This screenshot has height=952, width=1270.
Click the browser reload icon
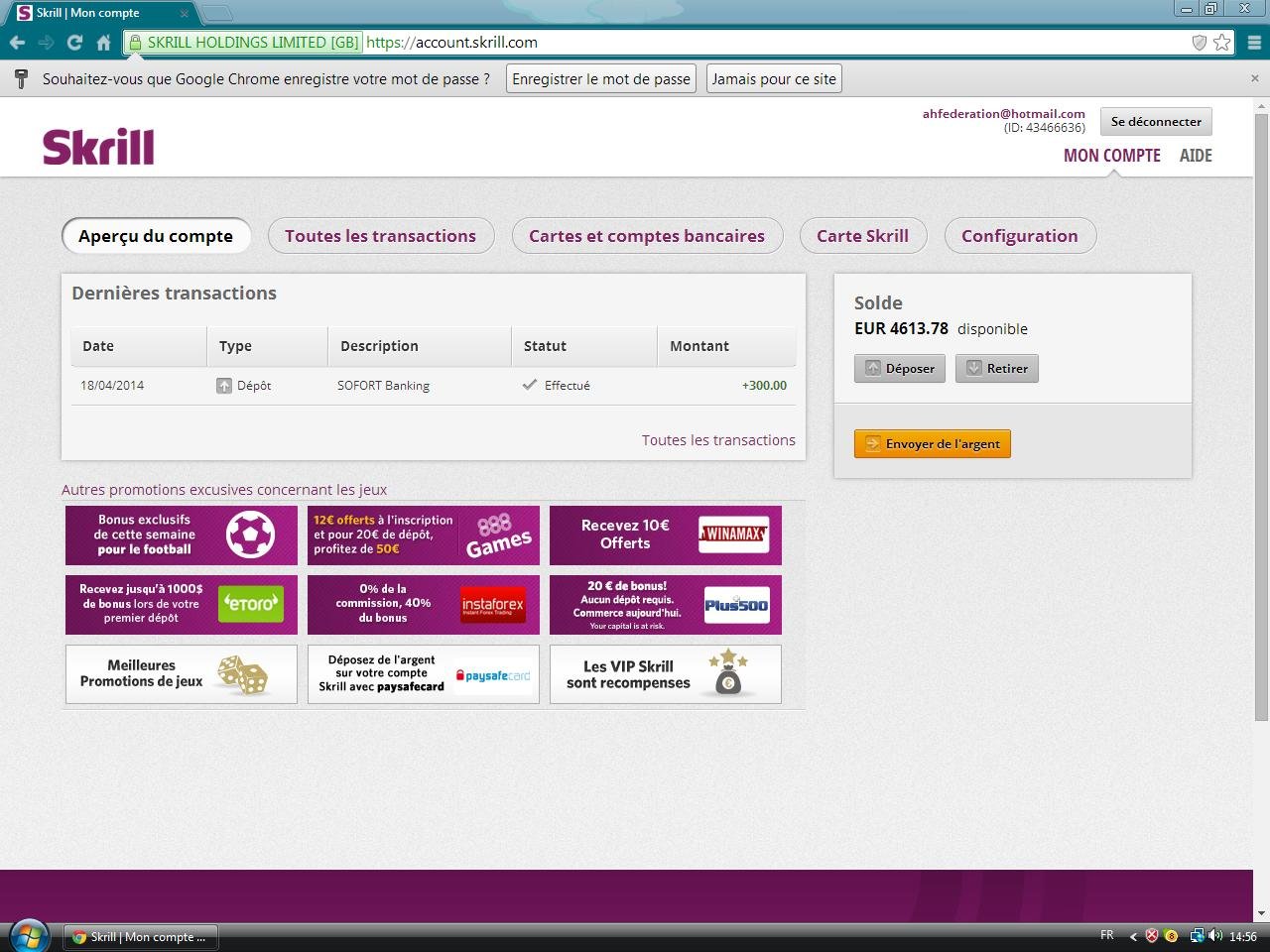click(x=74, y=43)
